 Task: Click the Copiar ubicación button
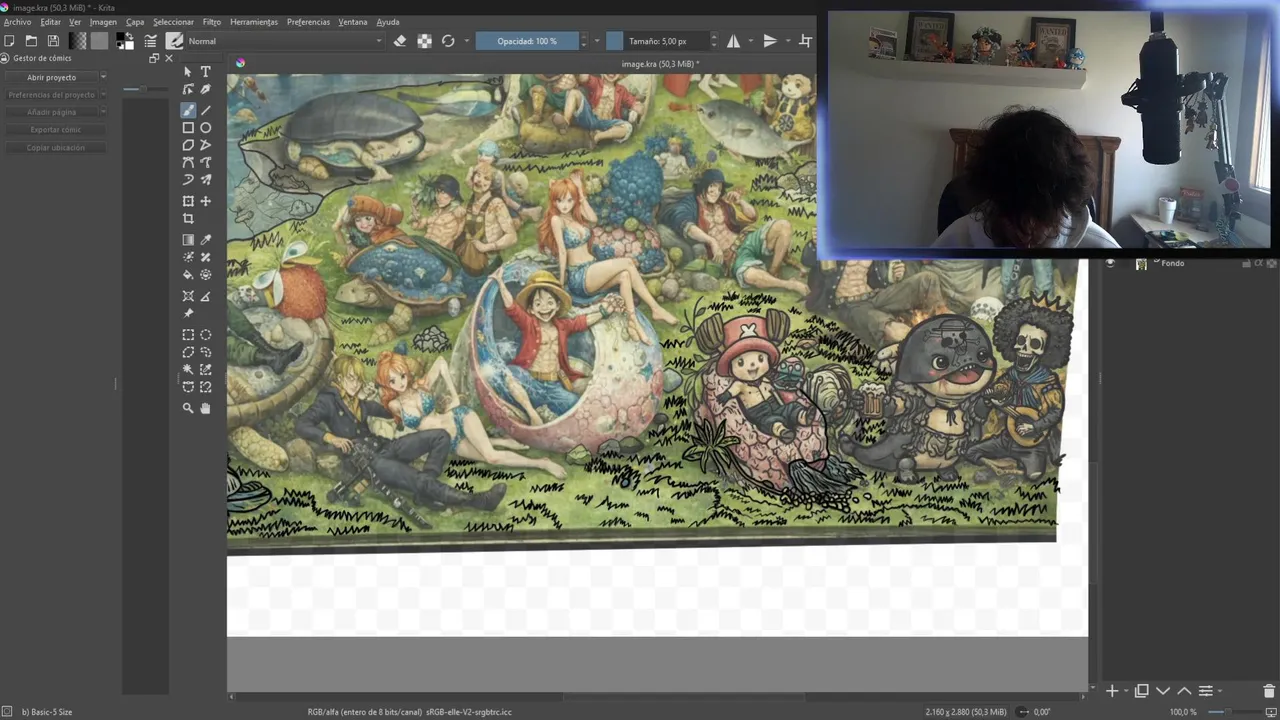point(56,148)
